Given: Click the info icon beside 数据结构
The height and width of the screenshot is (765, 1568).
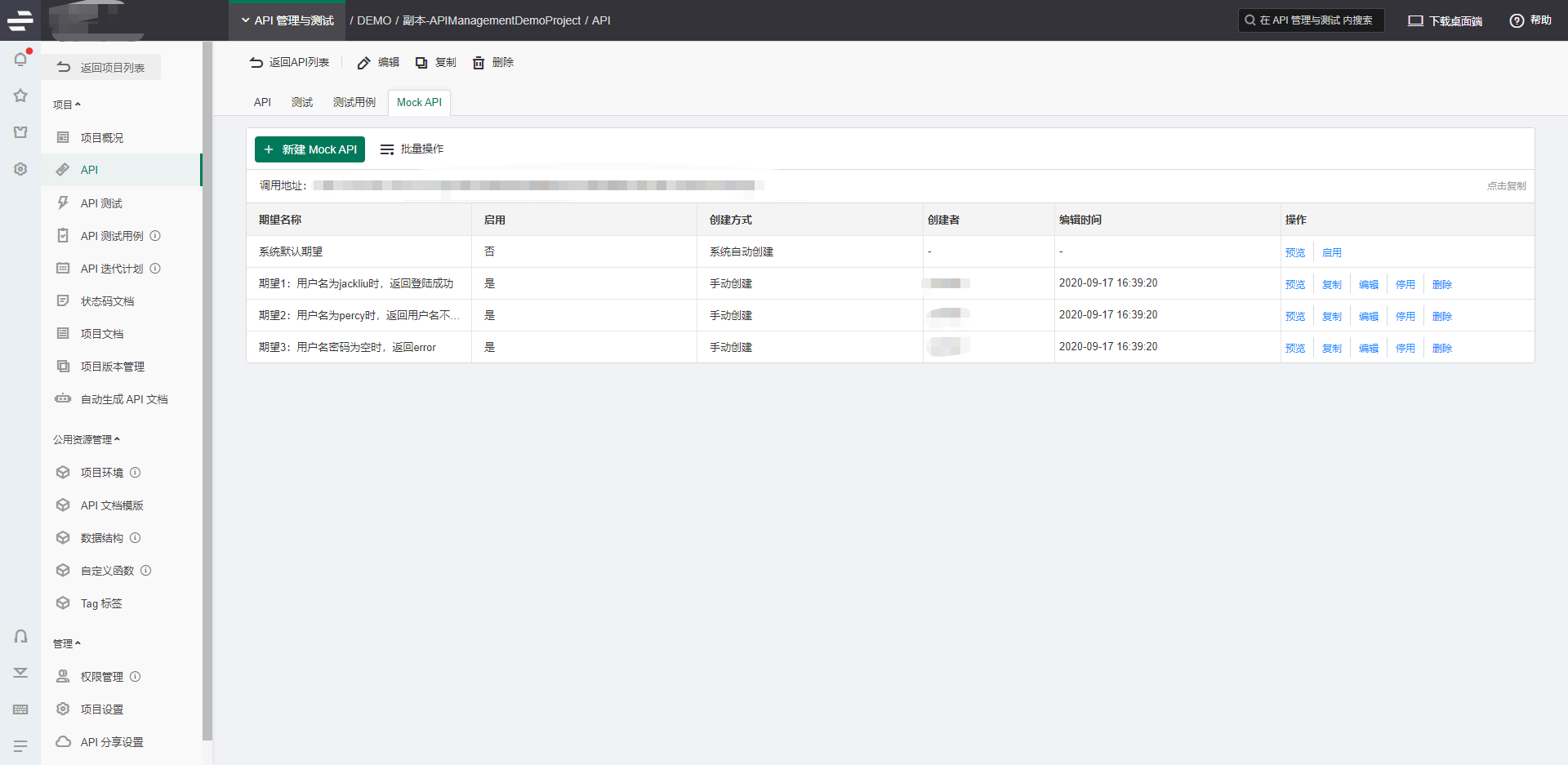Looking at the screenshot, I should click(136, 537).
